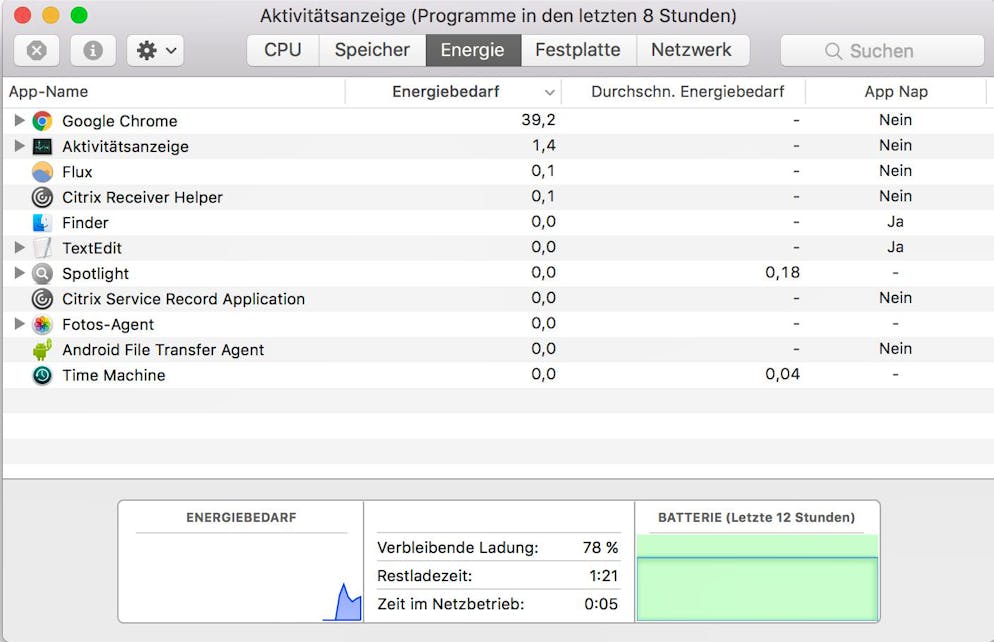The image size is (994, 642).
Task: Click the Batterie charge graph
Action: [x=758, y=577]
